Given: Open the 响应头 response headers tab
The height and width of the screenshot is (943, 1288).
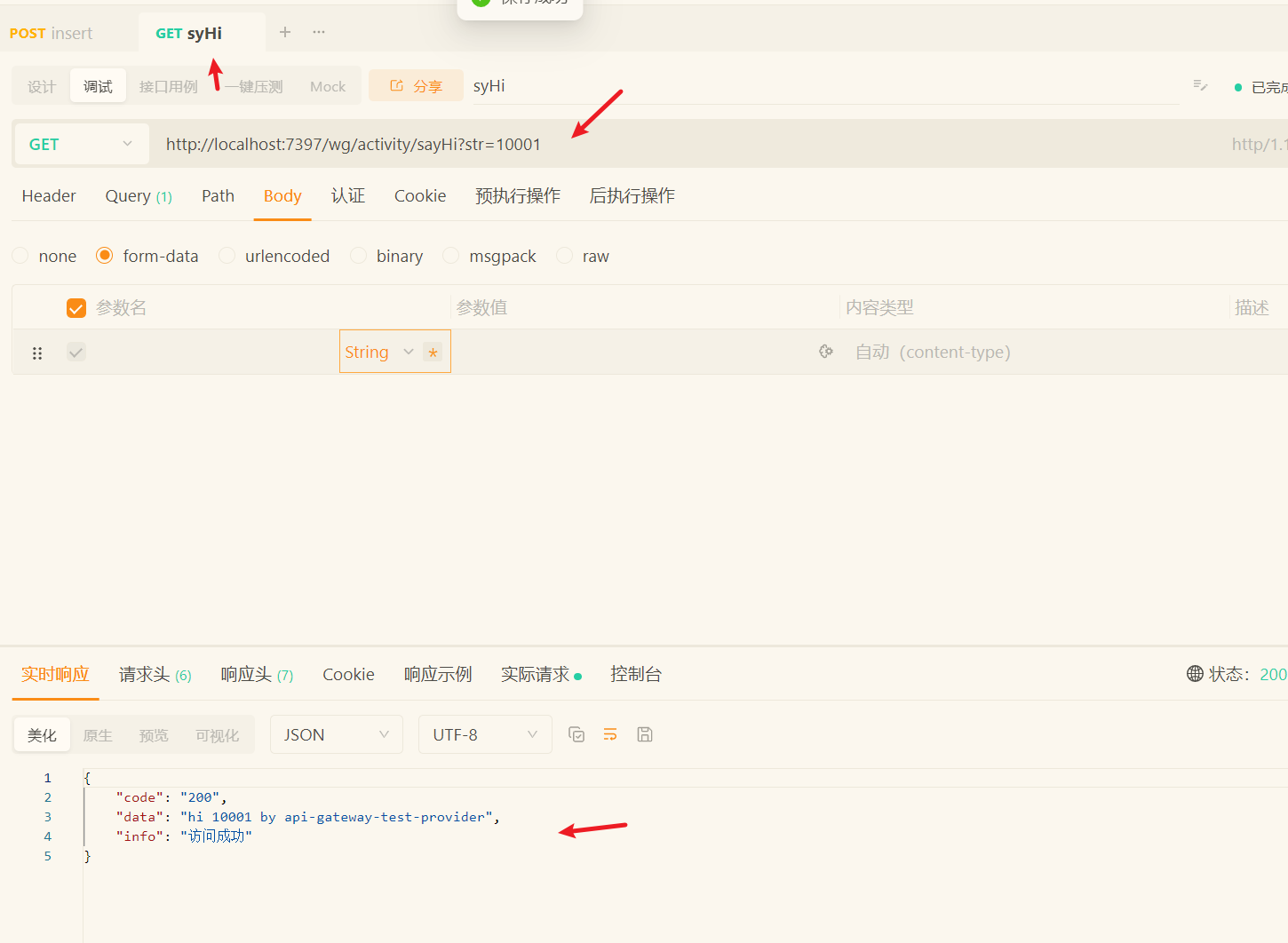Looking at the screenshot, I should click(x=256, y=675).
